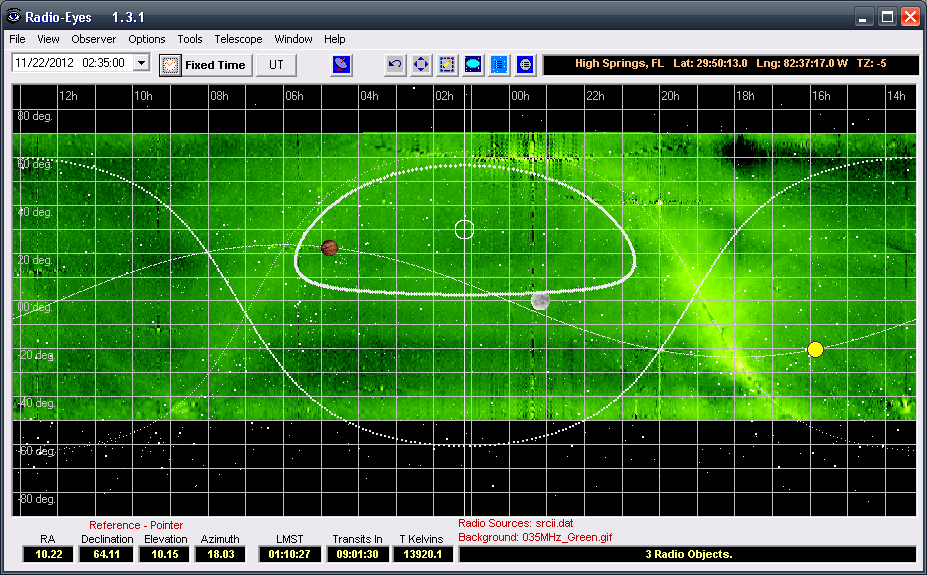Click the gray Moon marker on map
Screen dimensions: 927x575
(540, 300)
